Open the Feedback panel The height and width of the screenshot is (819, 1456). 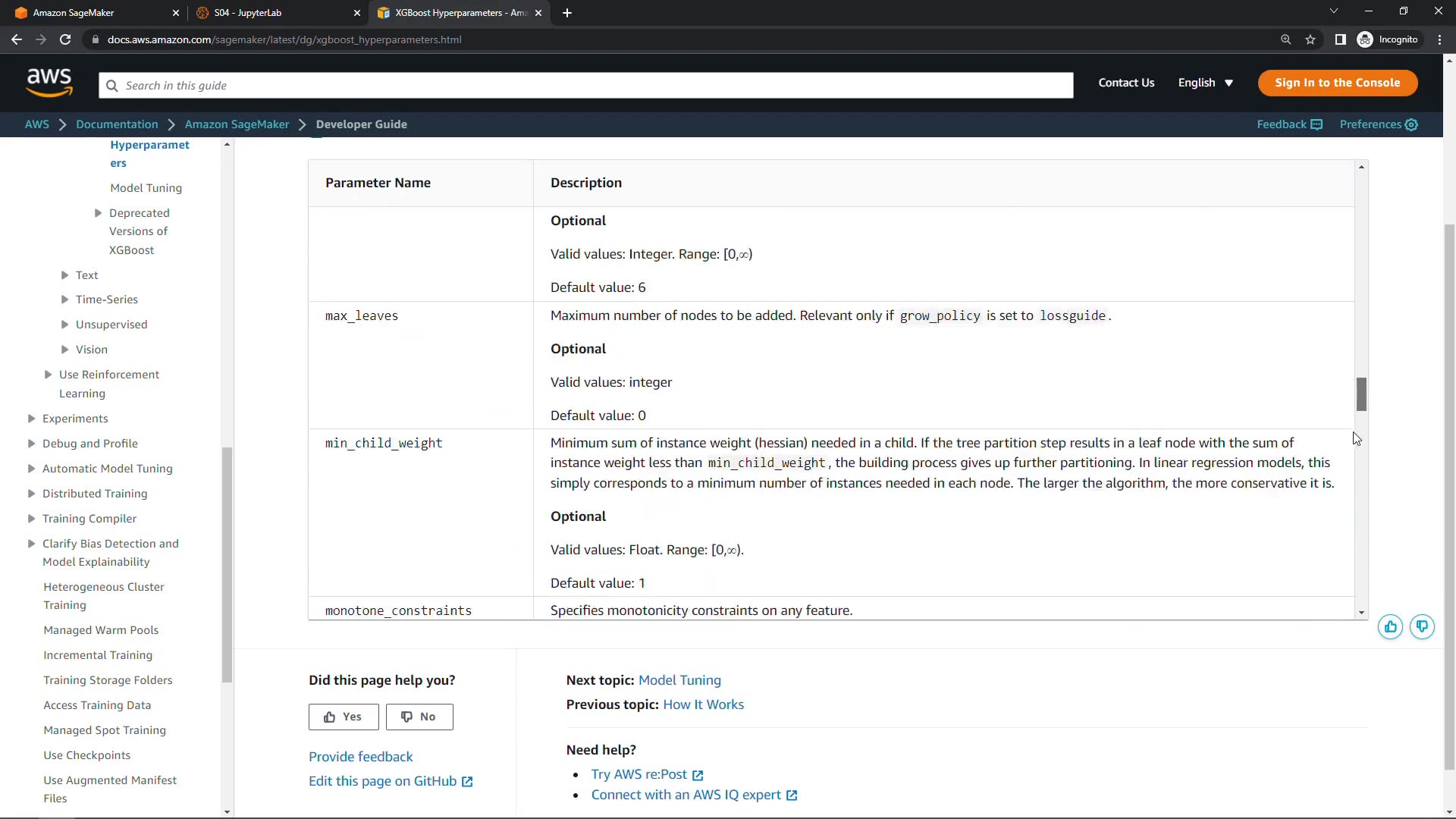click(x=1289, y=124)
